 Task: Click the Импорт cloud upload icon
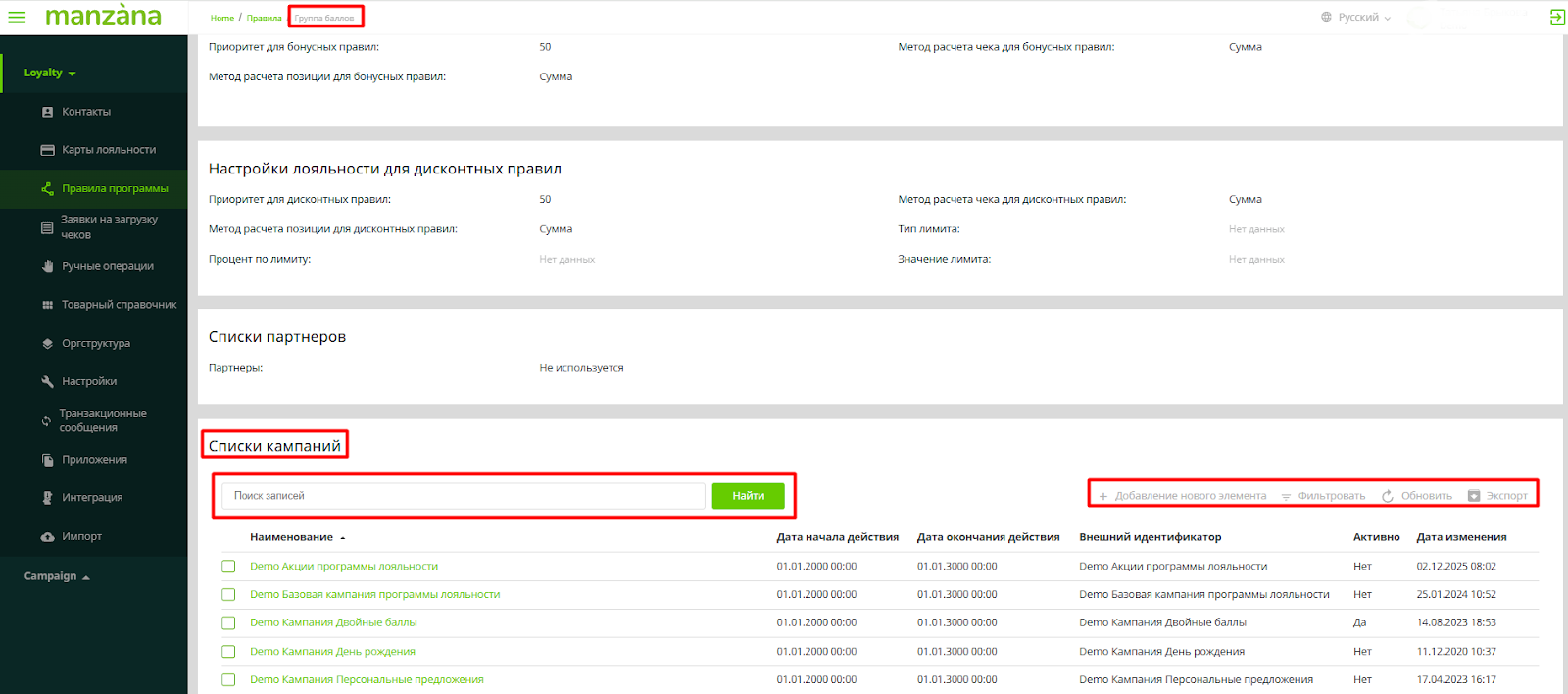47,537
